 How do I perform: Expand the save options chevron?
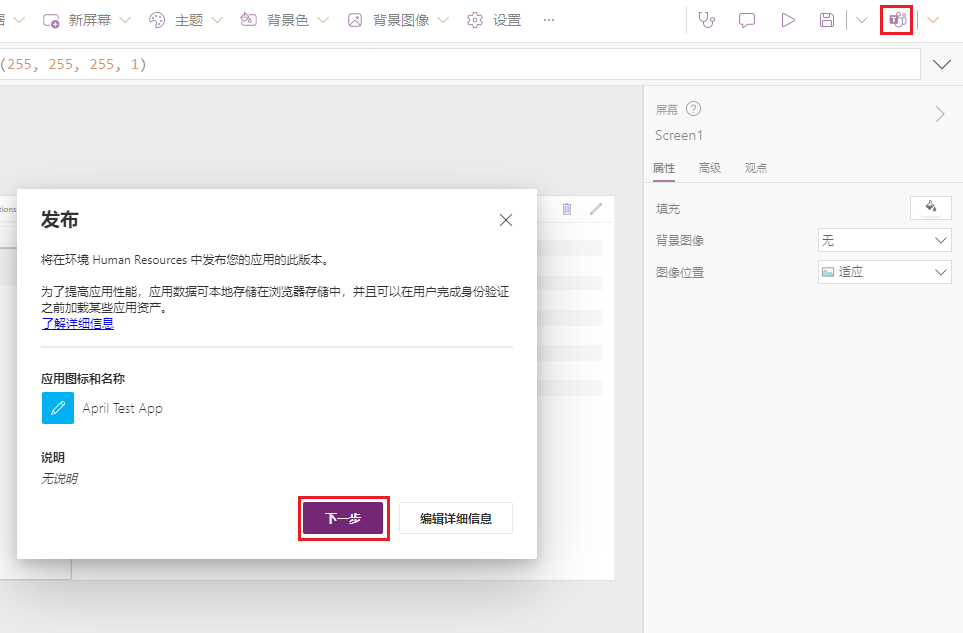(862, 20)
